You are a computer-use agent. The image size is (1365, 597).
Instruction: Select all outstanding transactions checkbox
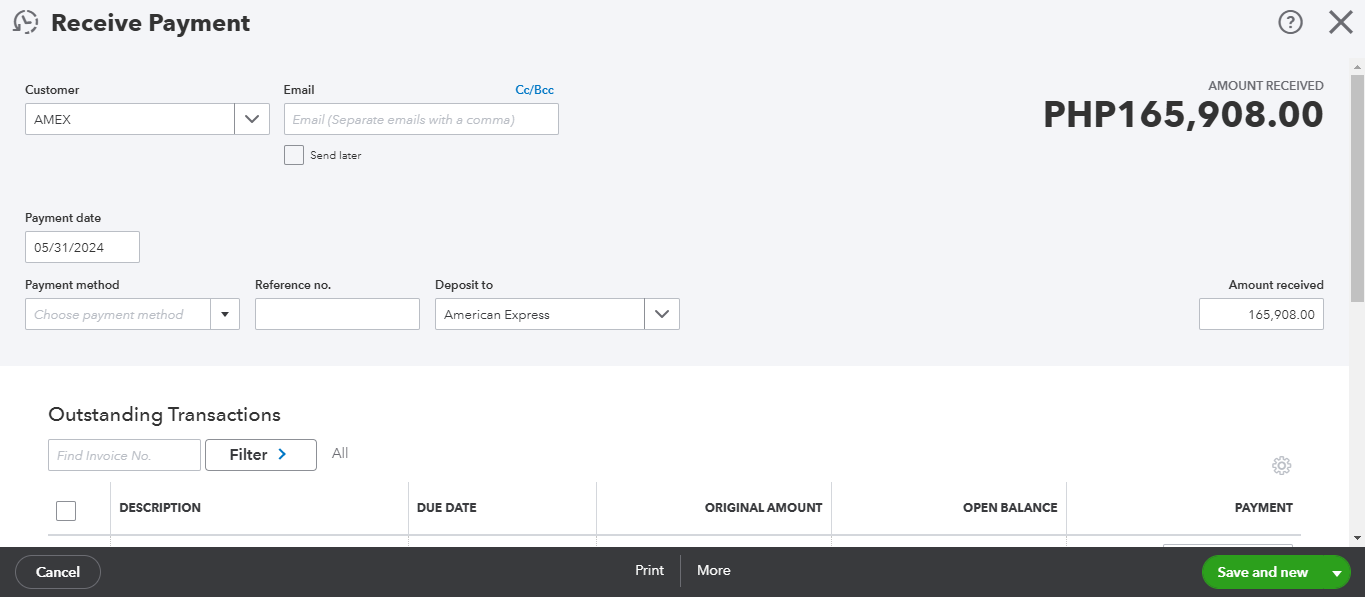[x=66, y=511]
